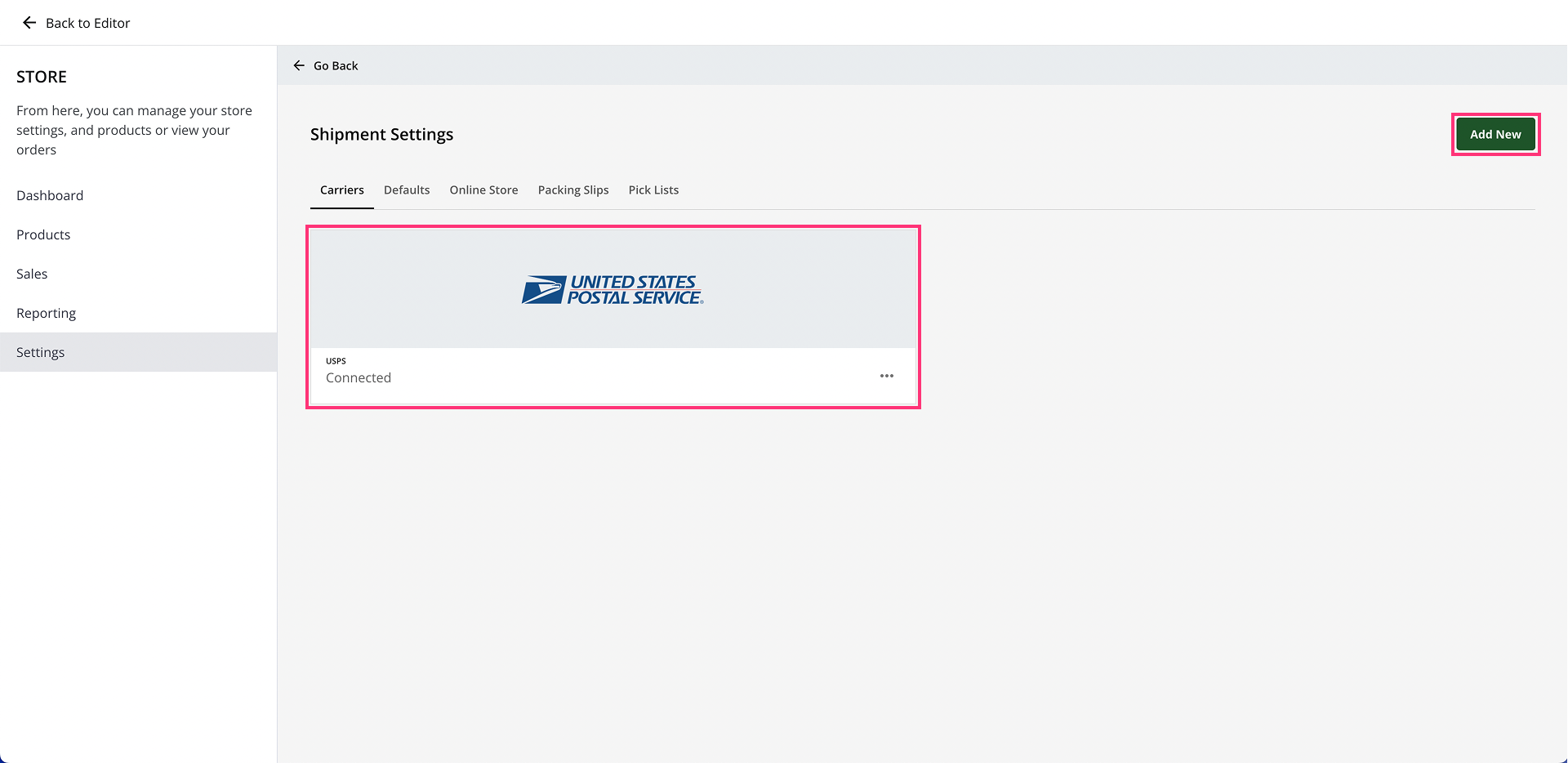Click the Add New button
The image size is (1568, 763).
1495,134
